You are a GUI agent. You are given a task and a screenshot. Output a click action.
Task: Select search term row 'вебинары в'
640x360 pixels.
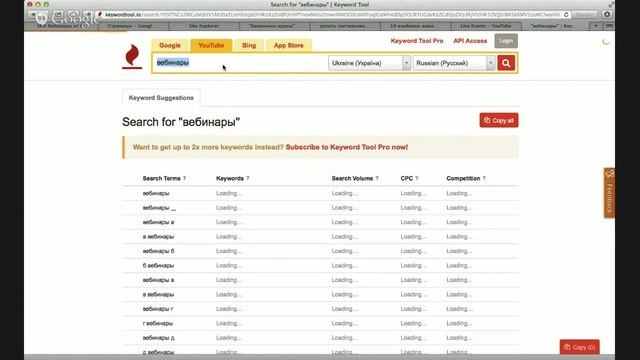[320, 280]
